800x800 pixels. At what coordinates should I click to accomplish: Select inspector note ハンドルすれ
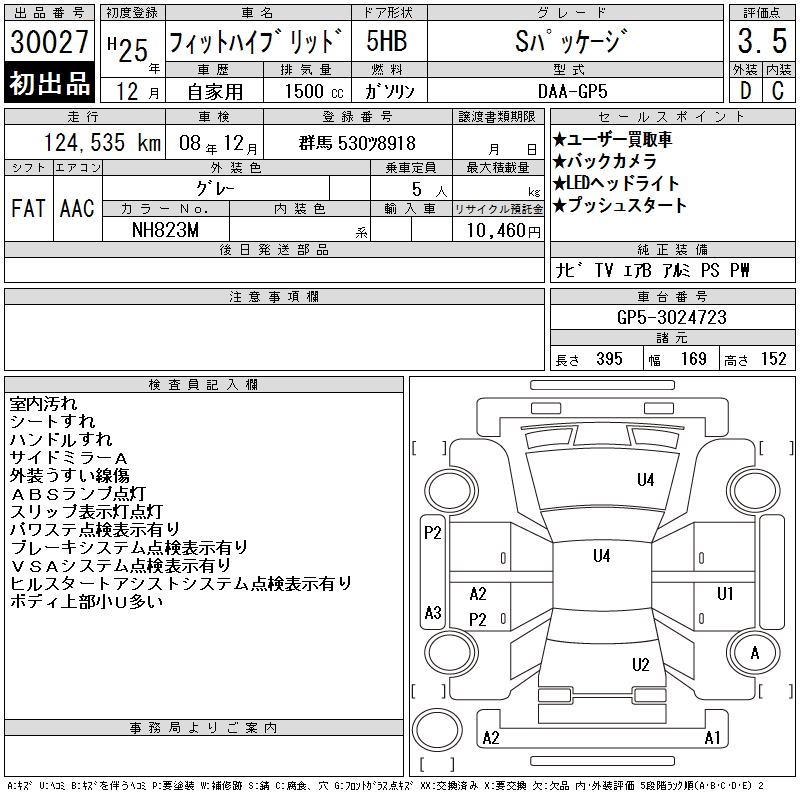tap(61, 439)
